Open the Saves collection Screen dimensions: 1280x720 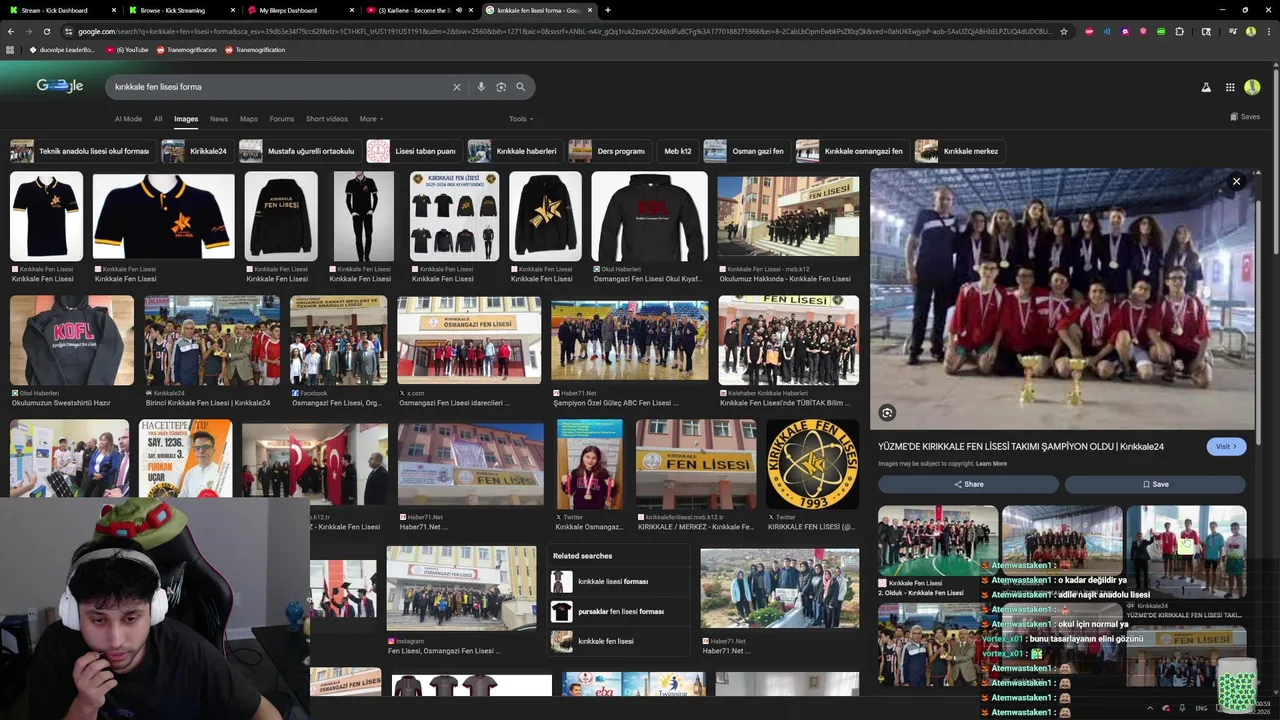click(1245, 117)
